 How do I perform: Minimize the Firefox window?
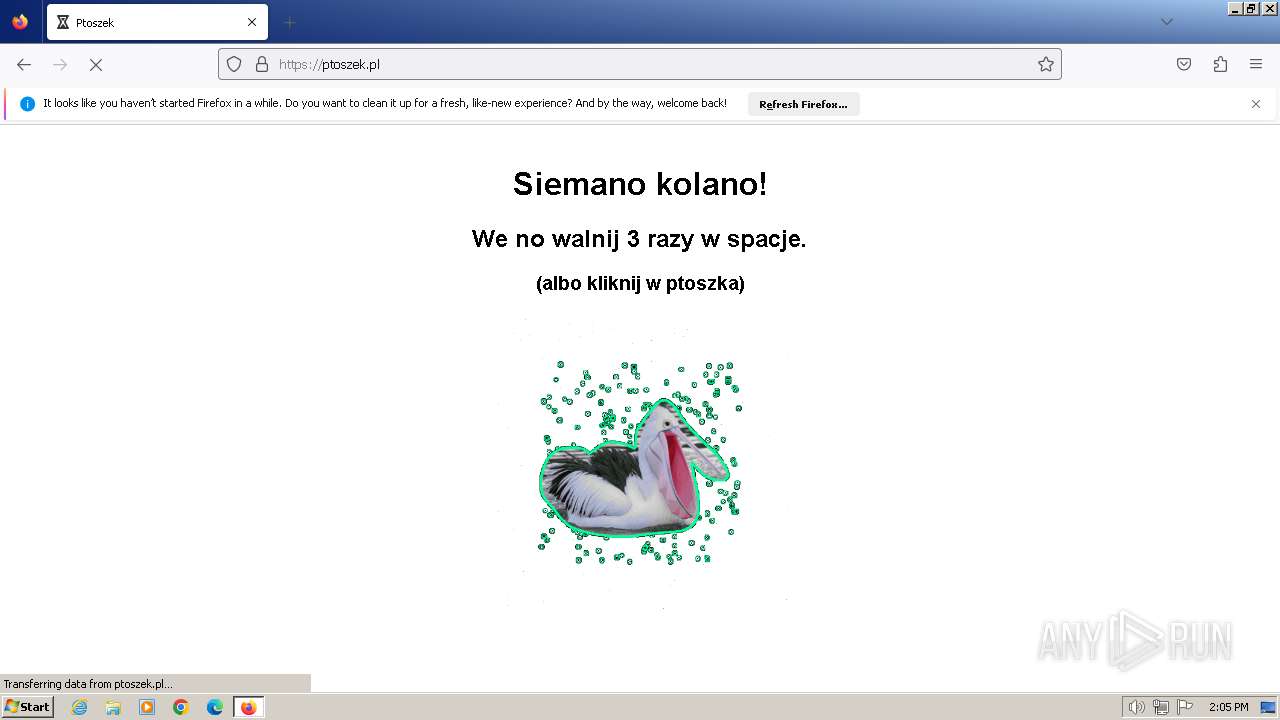[1234, 8]
